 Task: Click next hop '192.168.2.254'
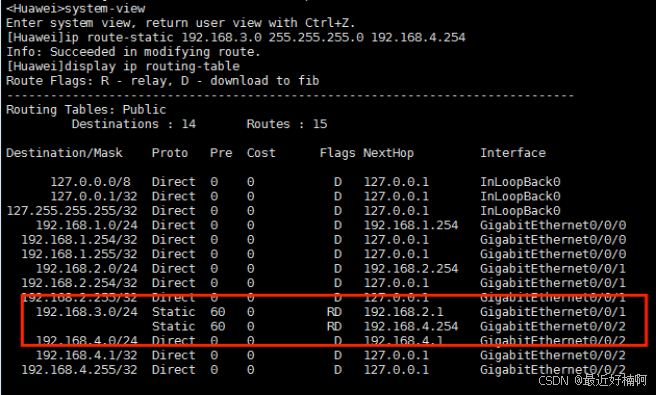tap(411, 269)
